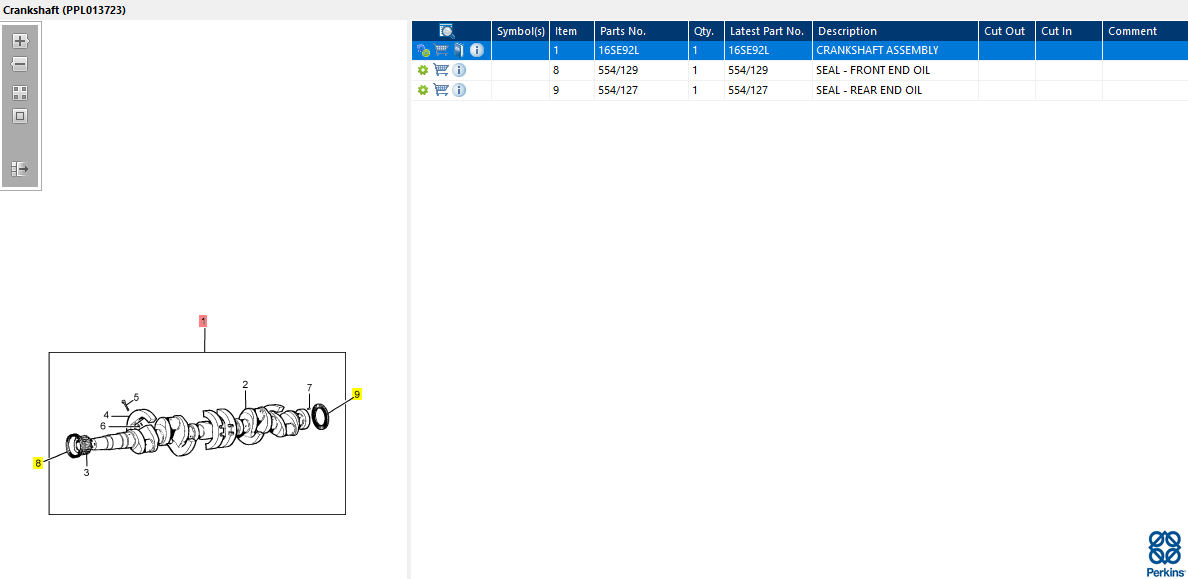Click green gear icon for item 8
This screenshot has height=579, width=1188.
click(423, 70)
